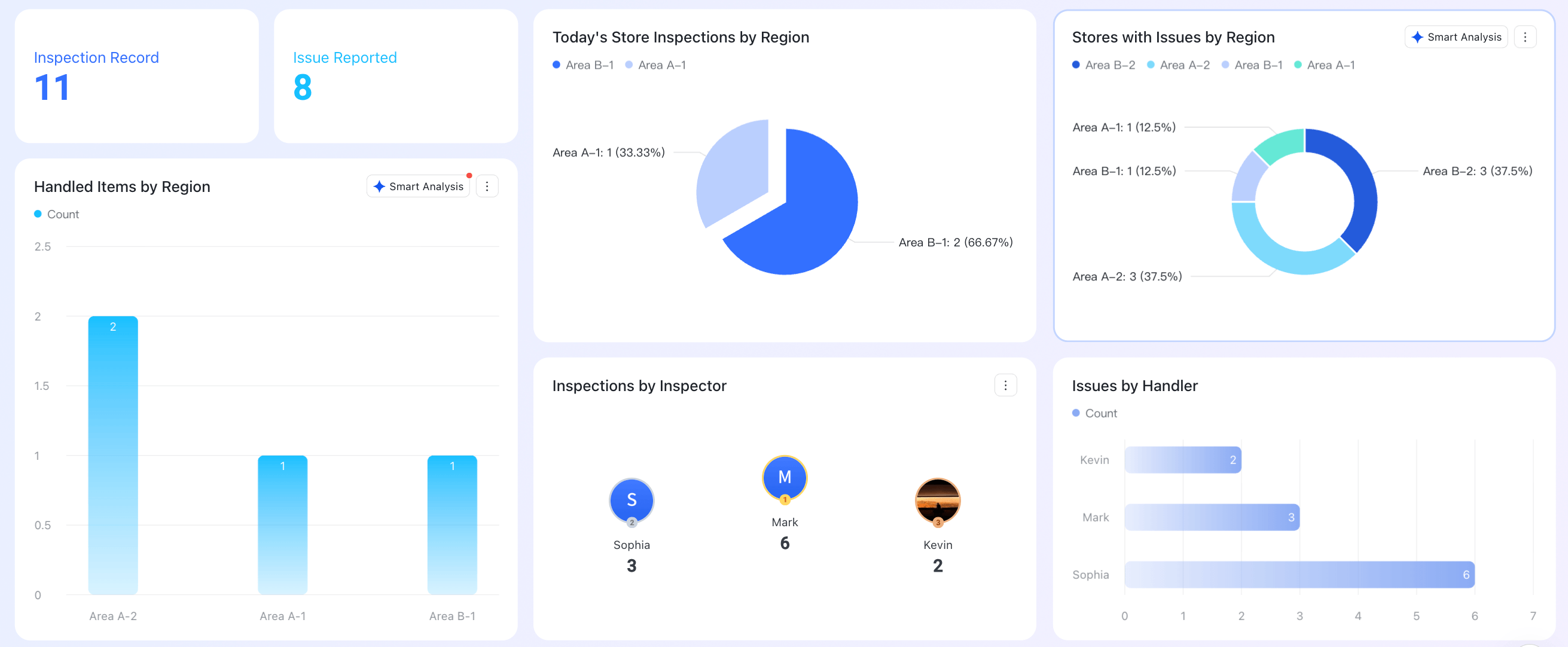Click Smart Analysis on Stores with Issues chart

tap(1456, 37)
